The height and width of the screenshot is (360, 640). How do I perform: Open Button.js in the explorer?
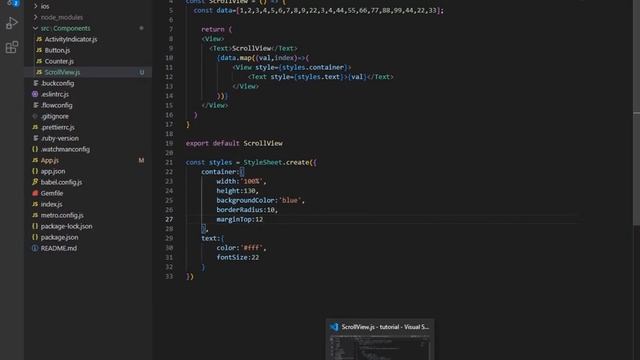[x=57, y=50]
